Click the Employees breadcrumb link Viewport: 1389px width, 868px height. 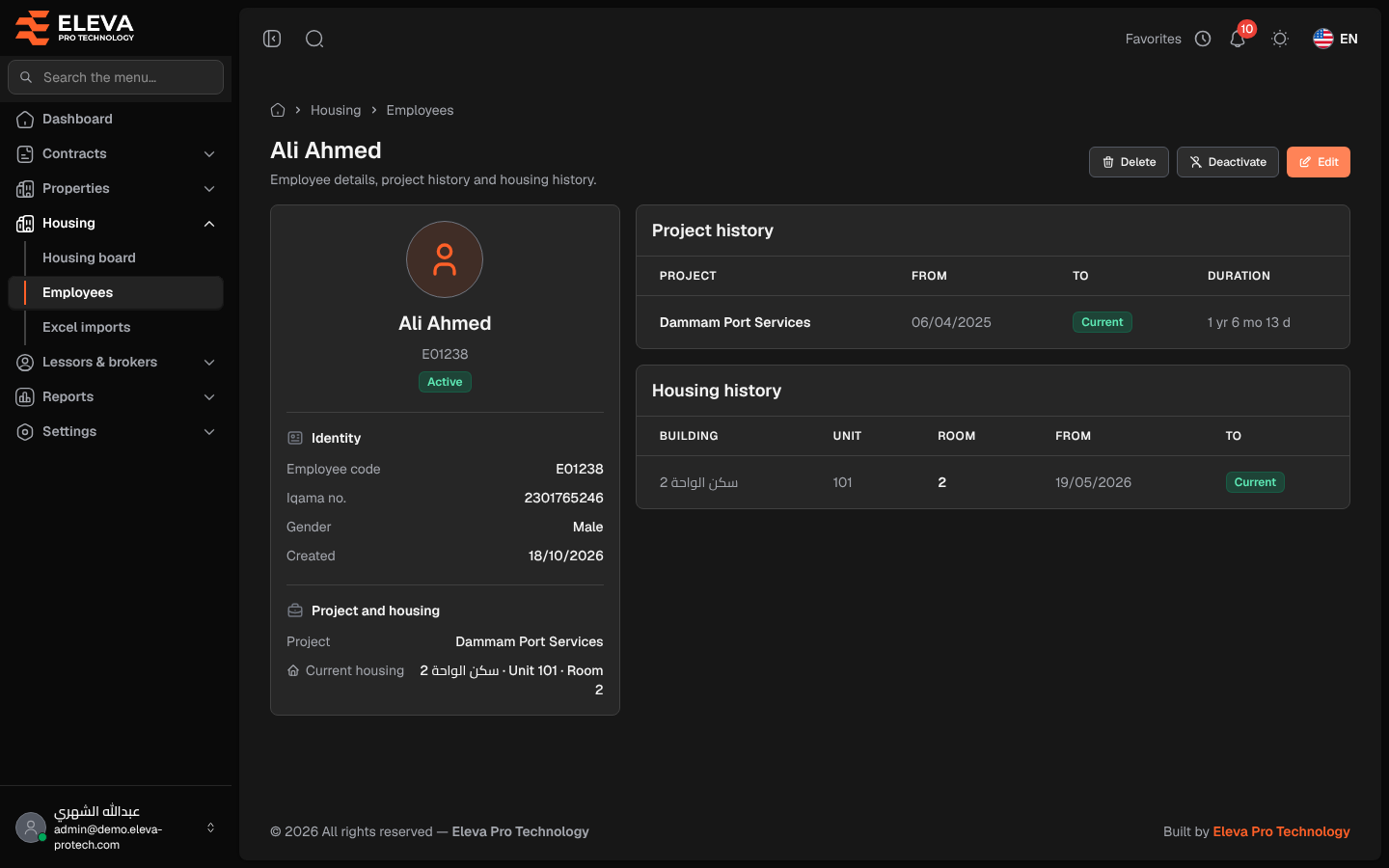point(420,110)
